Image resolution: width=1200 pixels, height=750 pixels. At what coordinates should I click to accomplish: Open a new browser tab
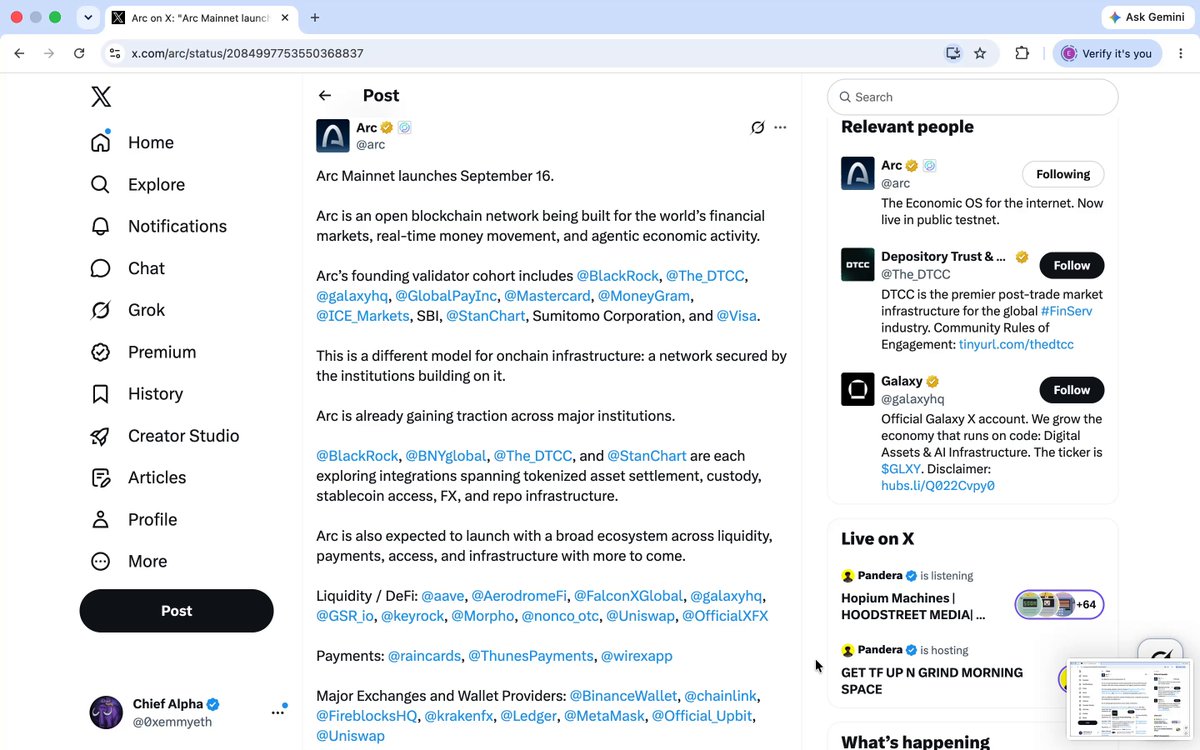(x=315, y=17)
